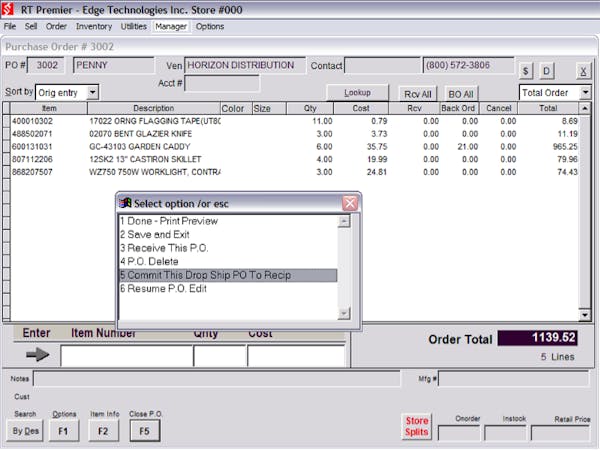Expand the Total Order dropdown

[585, 93]
